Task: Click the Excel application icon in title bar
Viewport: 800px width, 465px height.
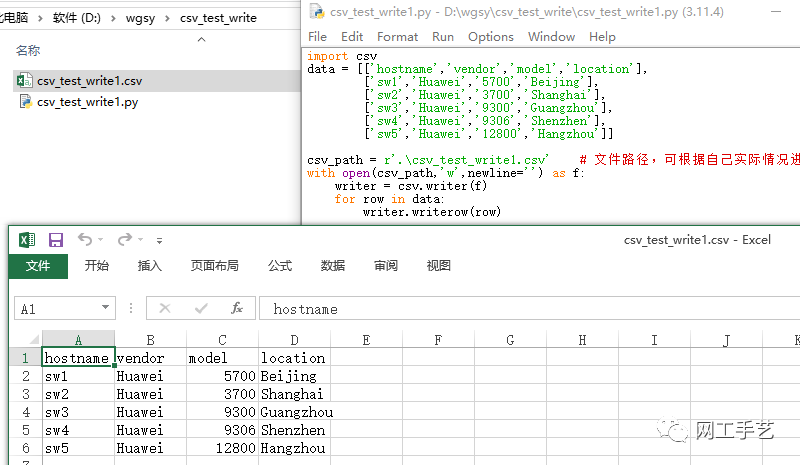Action: (27, 239)
